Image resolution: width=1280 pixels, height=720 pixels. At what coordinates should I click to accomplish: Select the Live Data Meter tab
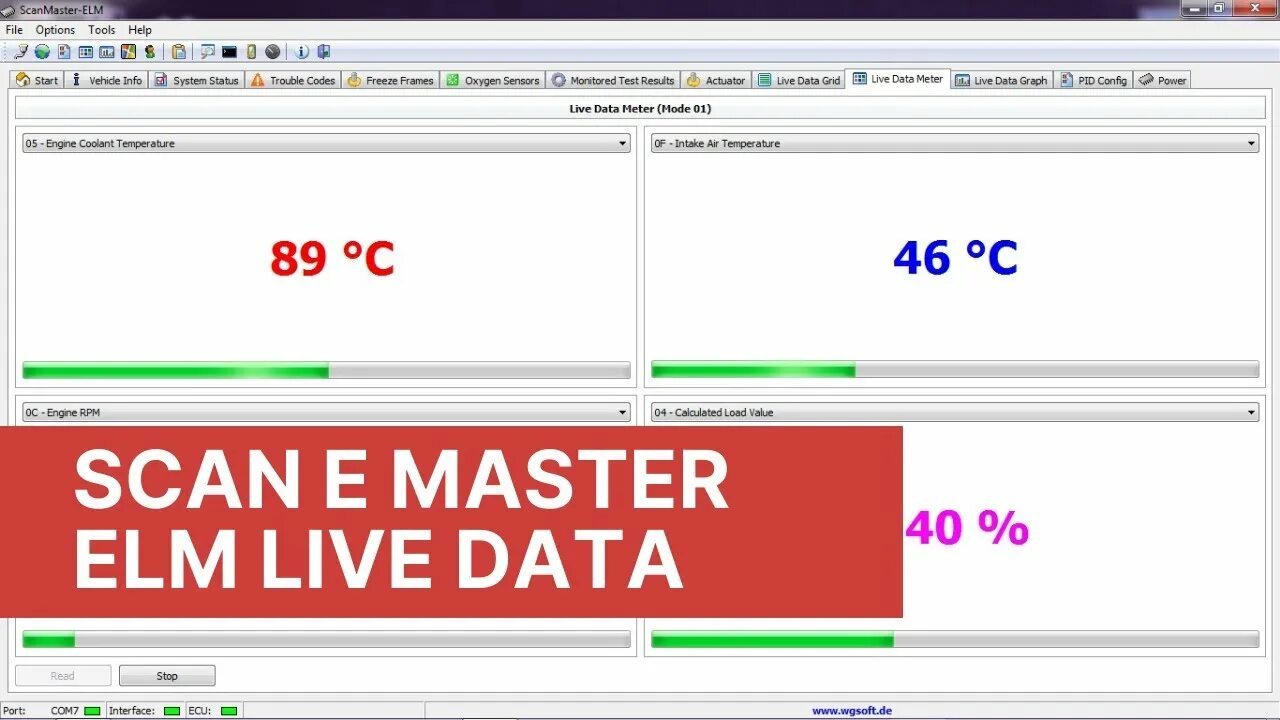[897, 78]
